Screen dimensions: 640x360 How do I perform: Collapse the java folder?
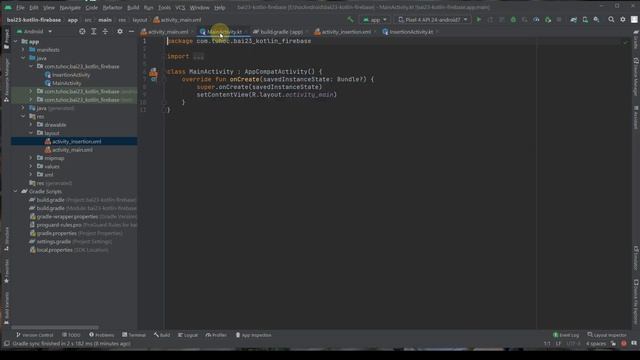[x=23, y=58]
